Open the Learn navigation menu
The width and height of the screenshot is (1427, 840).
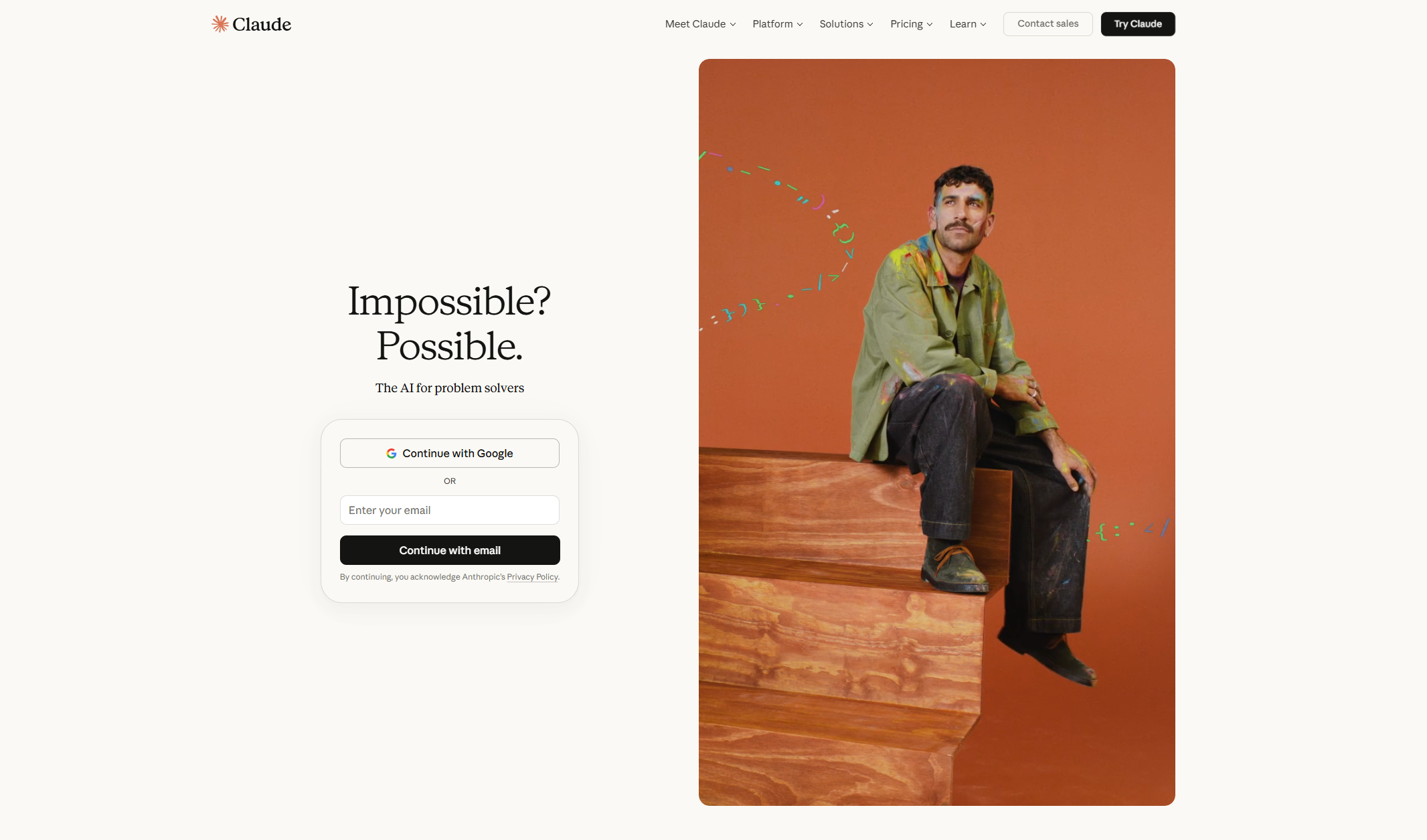pos(968,24)
